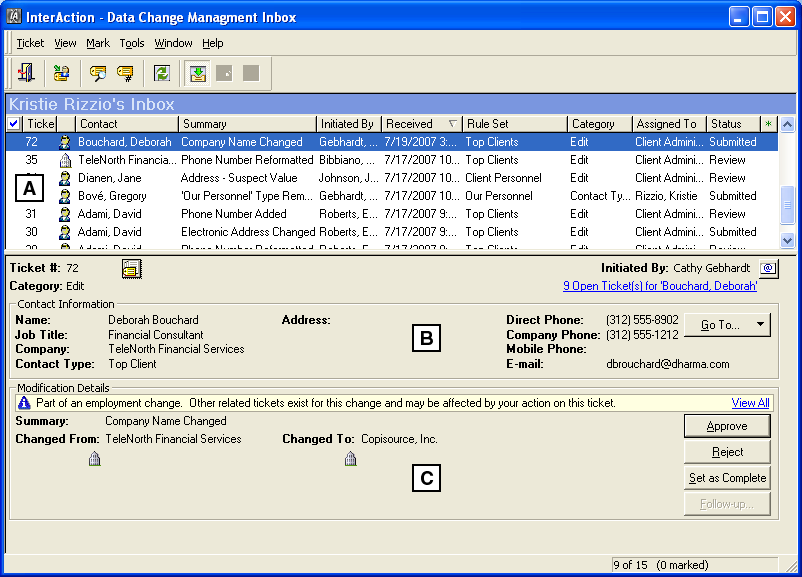Click the refresh toolbar icon
The width and height of the screenshot is (802, 577).
[x=162, y=72]
